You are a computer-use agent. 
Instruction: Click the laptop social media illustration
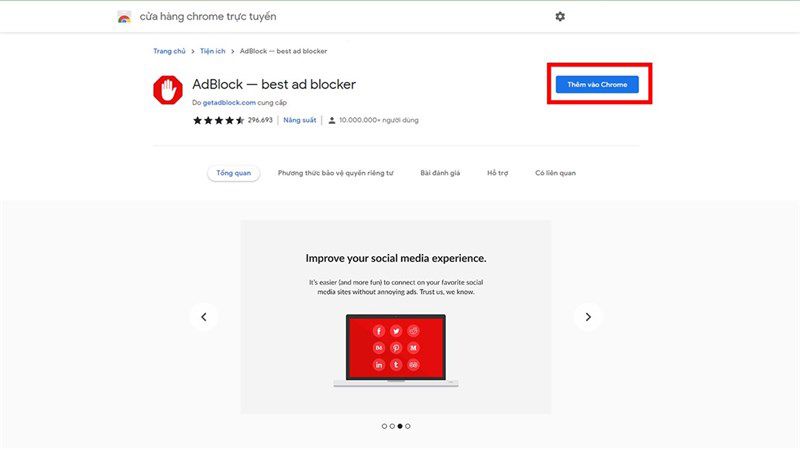396,351
